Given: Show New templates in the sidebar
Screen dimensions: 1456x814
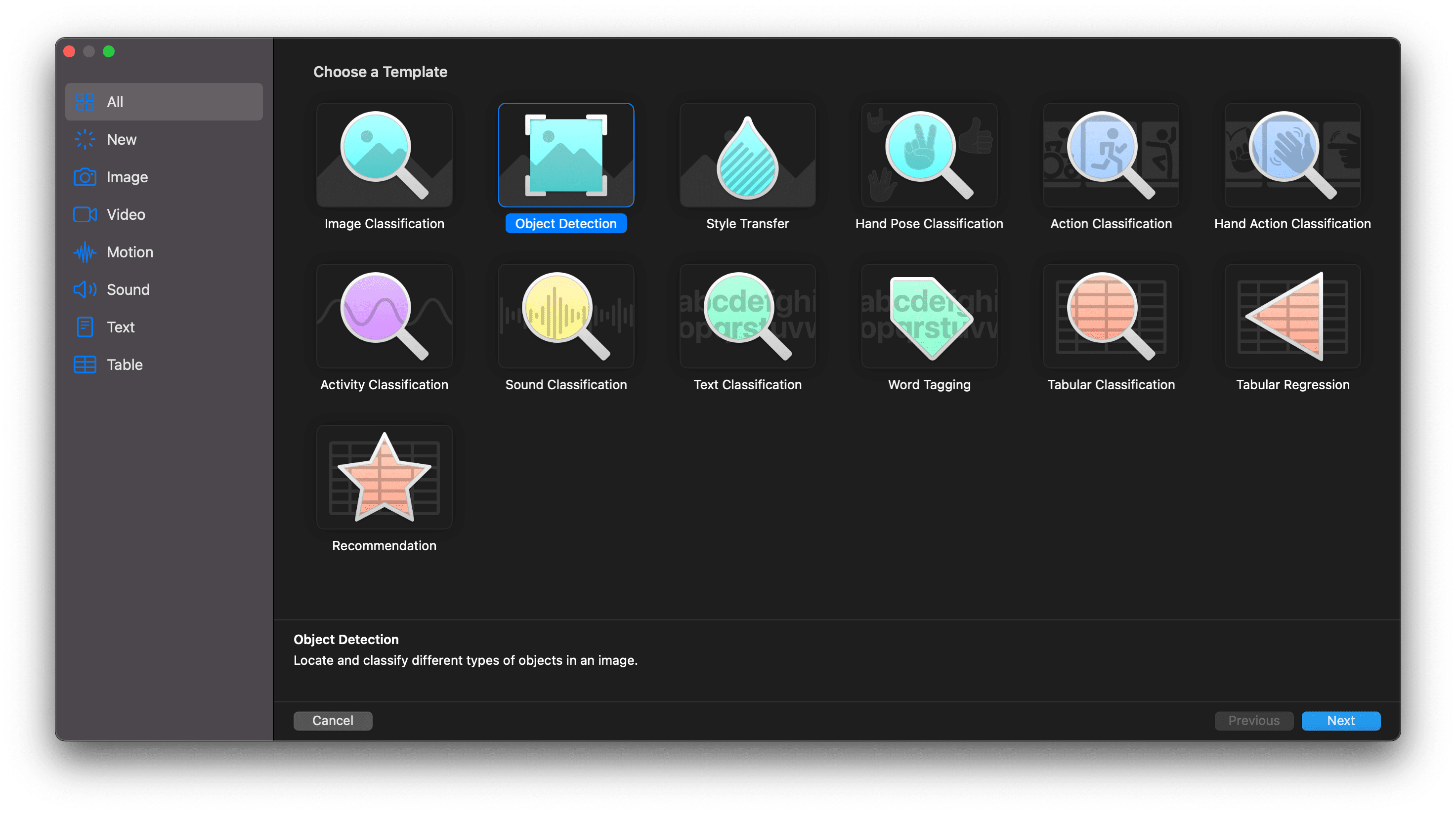Looking at the screenshot, I should (x=121, y=139).
